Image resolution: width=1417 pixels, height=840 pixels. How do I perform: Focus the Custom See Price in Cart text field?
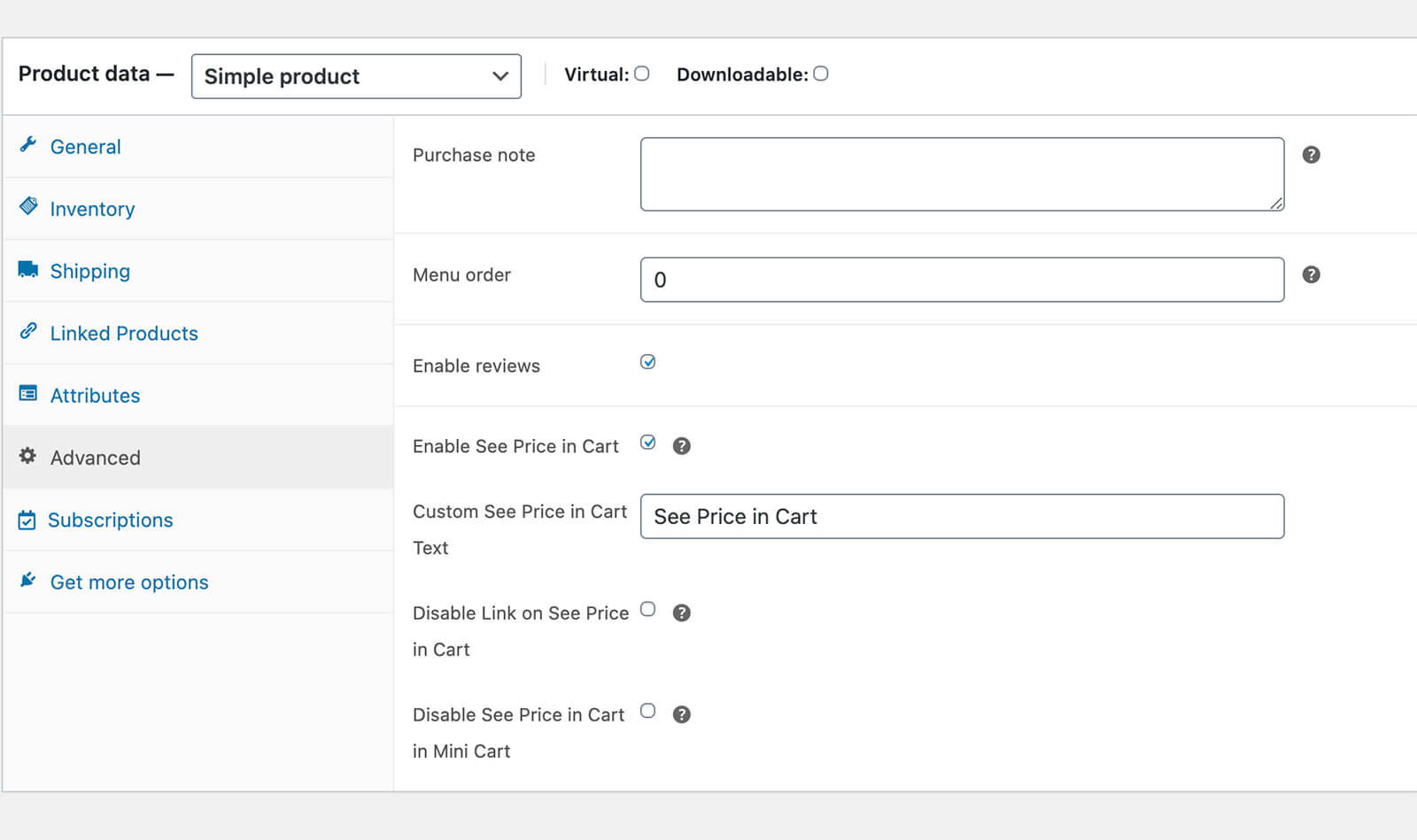point(962,516)
